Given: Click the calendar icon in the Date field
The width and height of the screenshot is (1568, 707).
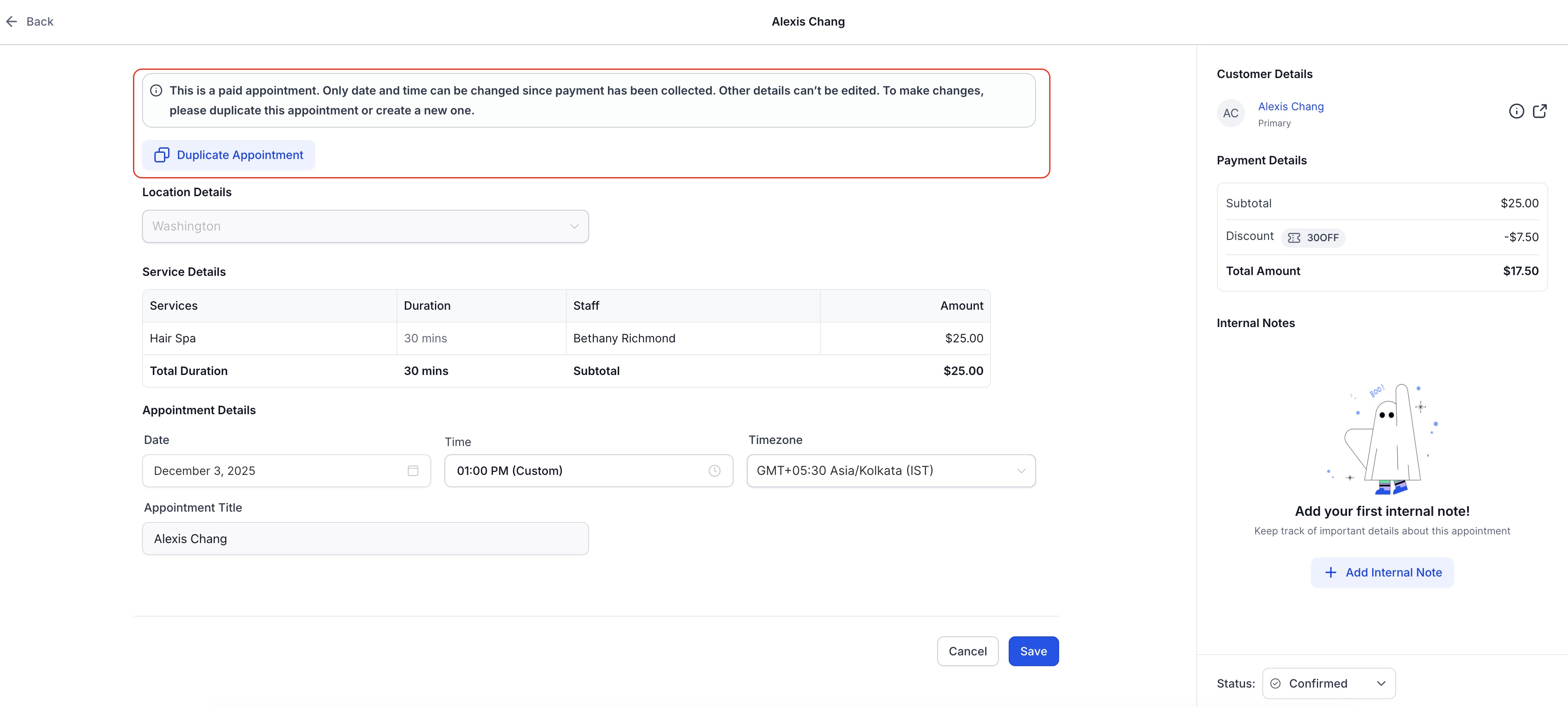Looking at the screenshot, I should click(x=413, y=471).
